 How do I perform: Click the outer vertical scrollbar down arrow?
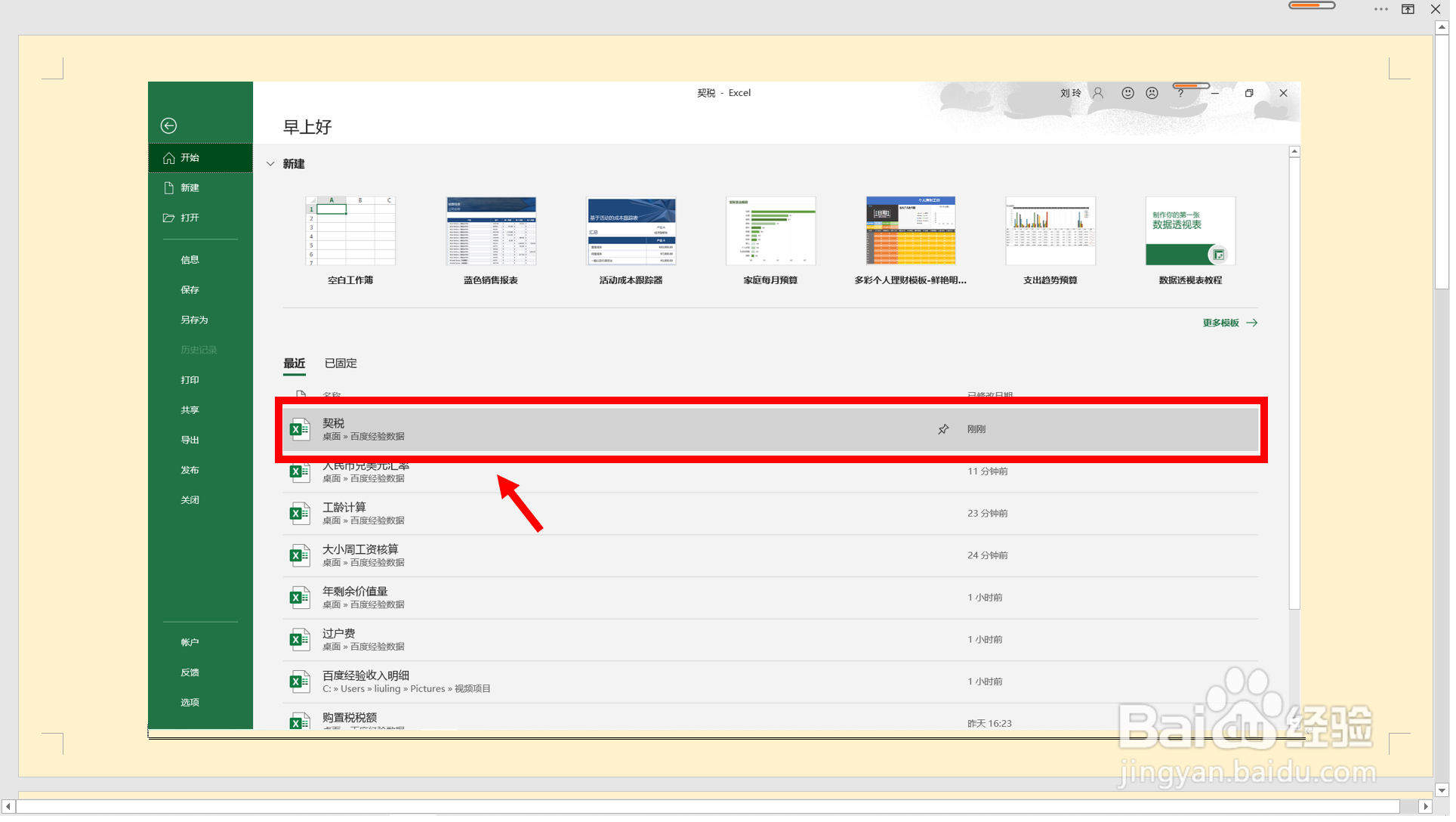tap(1448, 794)
